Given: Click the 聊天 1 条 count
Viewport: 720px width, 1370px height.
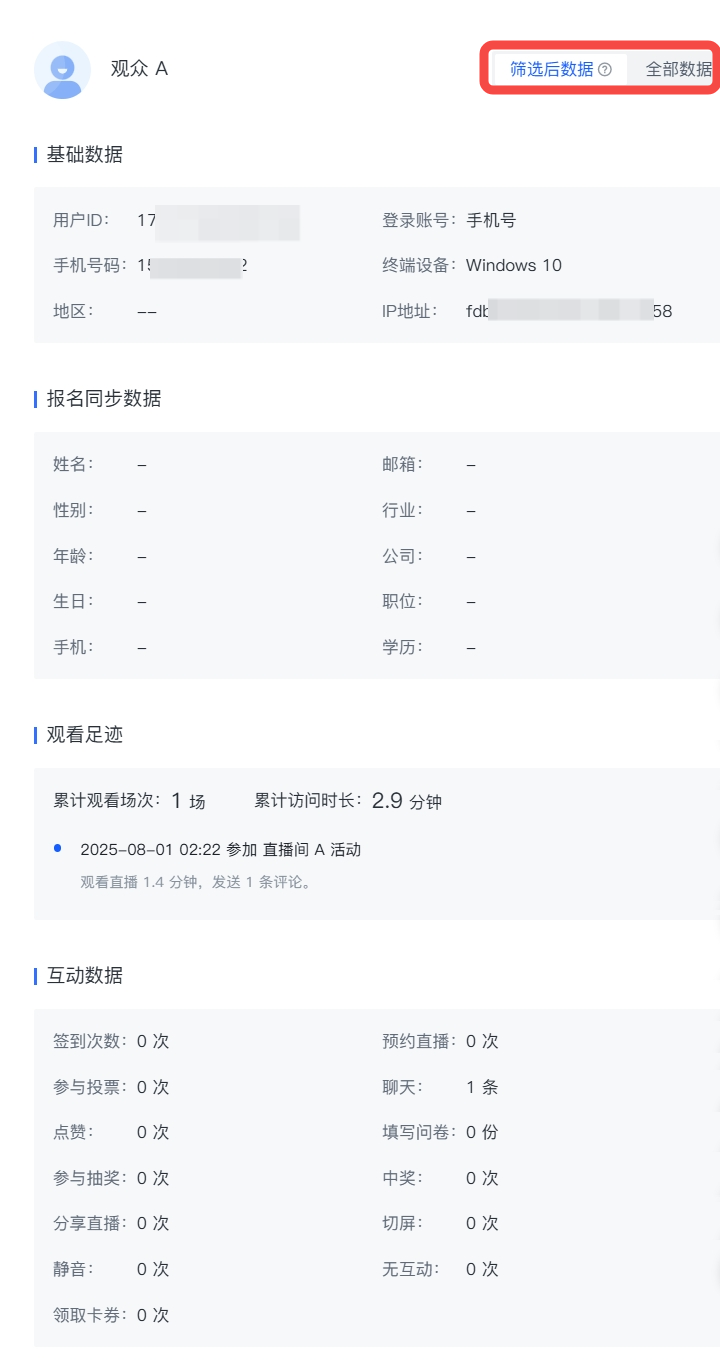Looking at the screenshot, I should point(482,1087).
